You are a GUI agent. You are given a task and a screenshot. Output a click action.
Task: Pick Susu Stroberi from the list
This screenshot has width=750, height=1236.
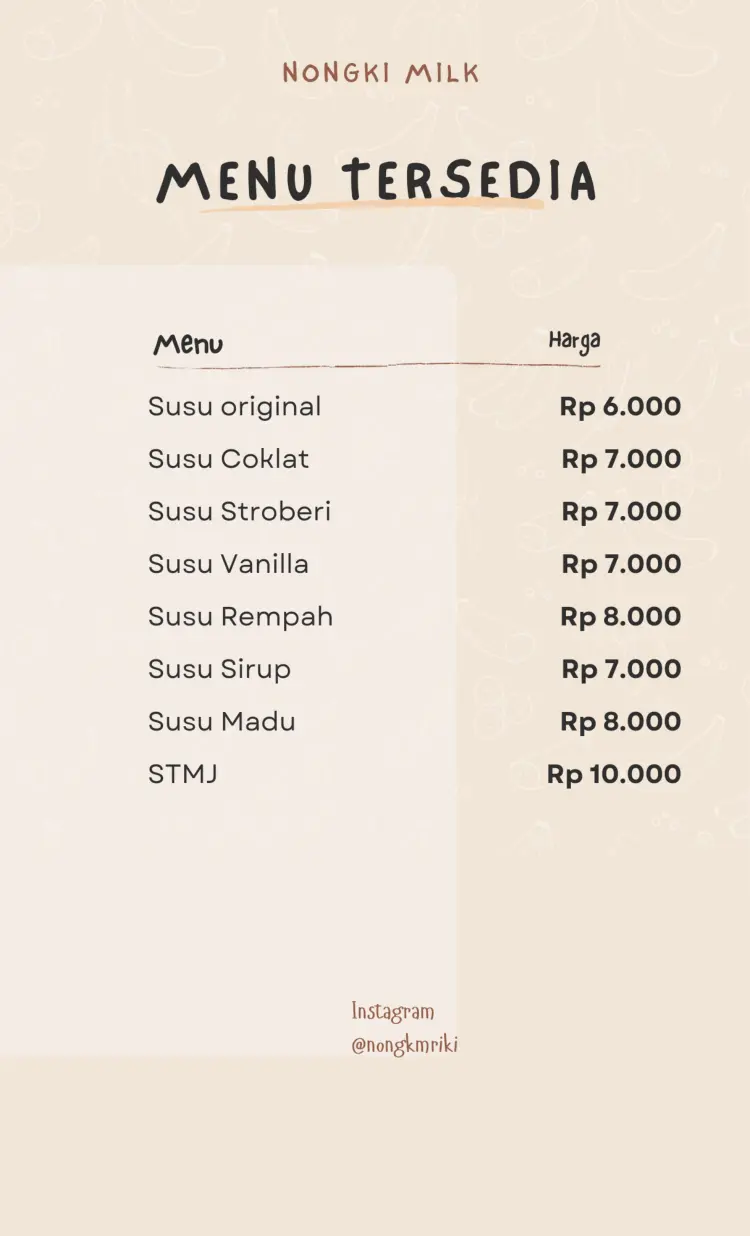[239, 512]
